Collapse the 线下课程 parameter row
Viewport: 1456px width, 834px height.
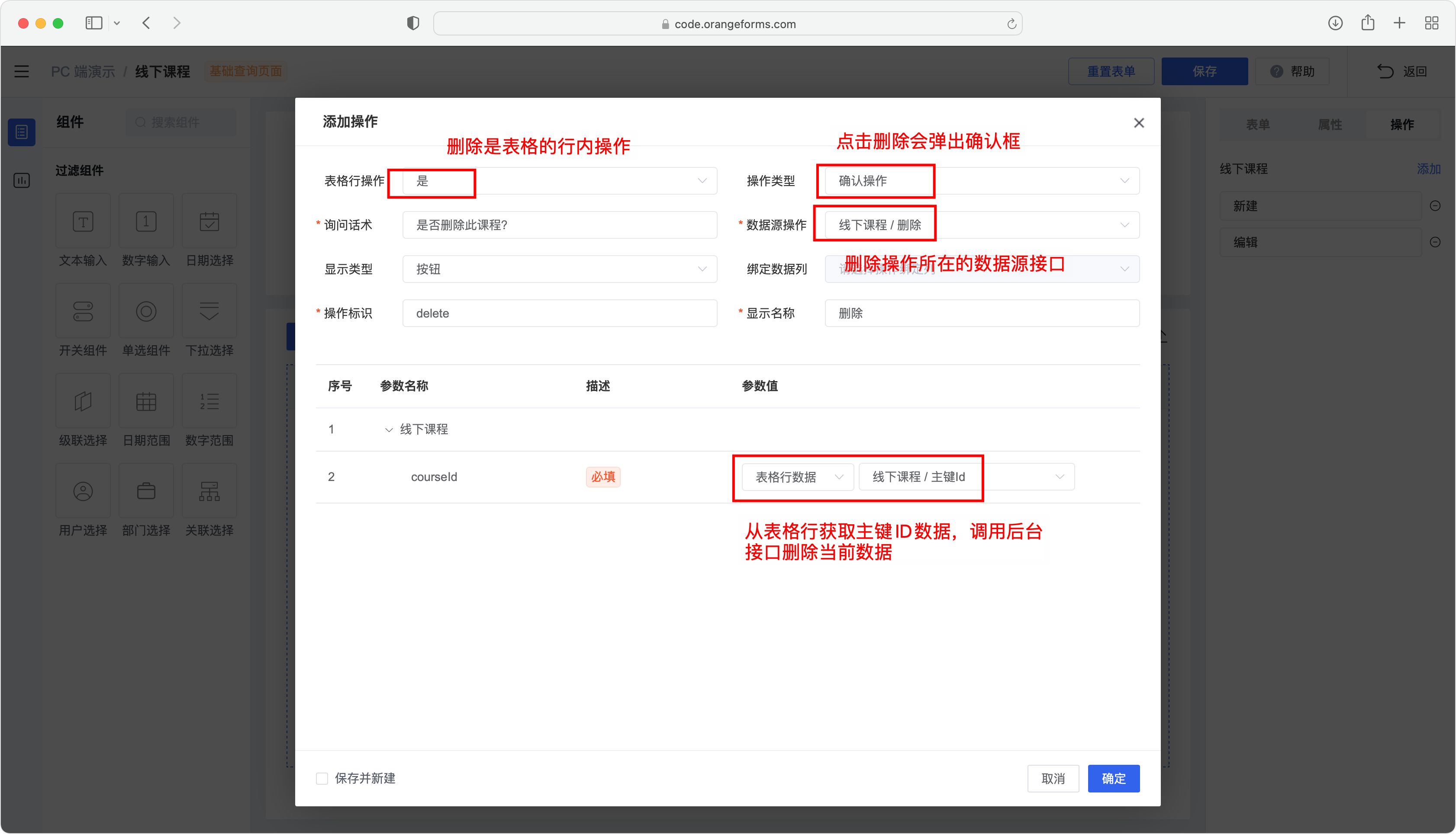(389, 430)
